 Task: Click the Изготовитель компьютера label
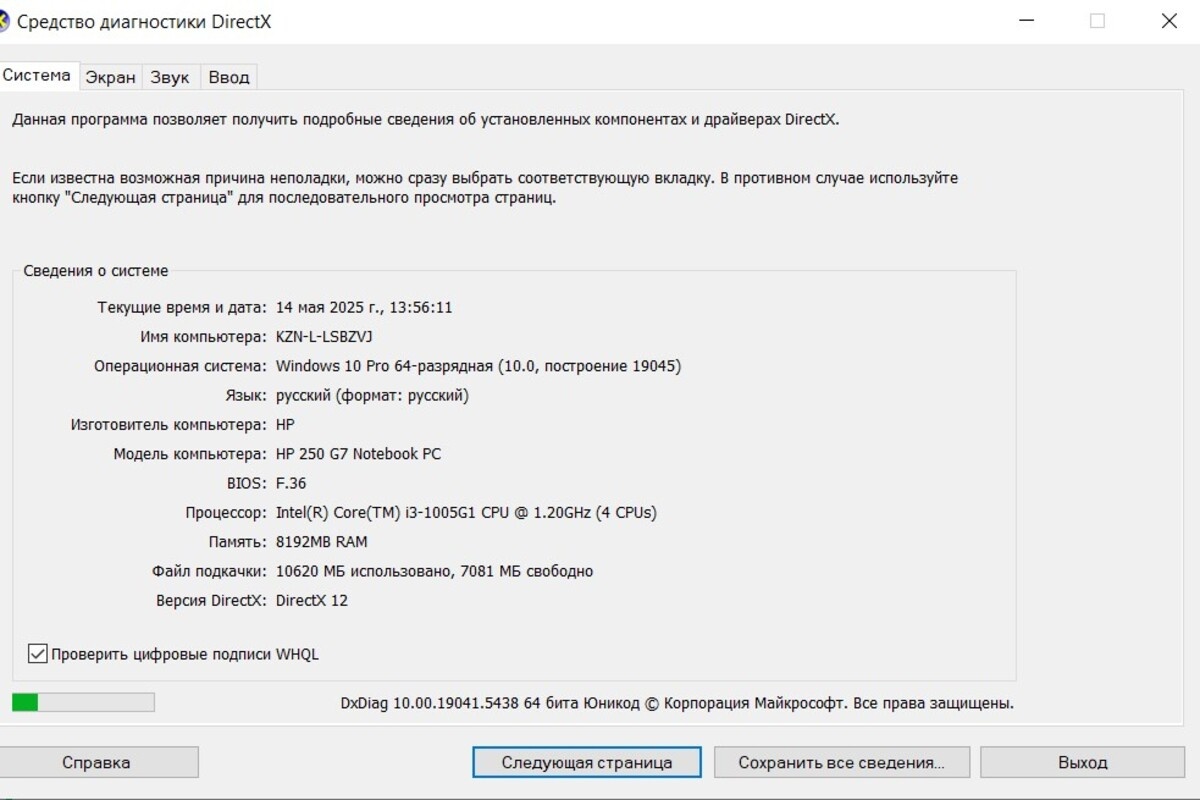point(169,425)
